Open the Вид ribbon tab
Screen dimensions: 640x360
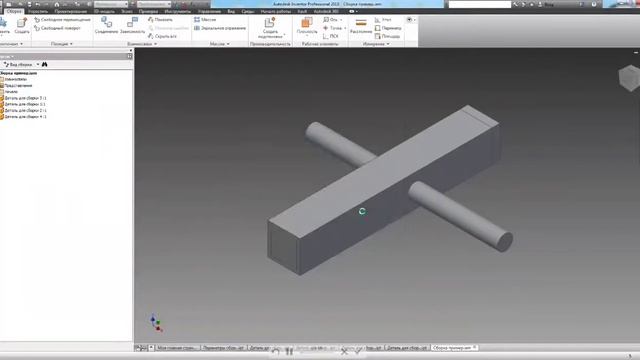click(231, 11)
